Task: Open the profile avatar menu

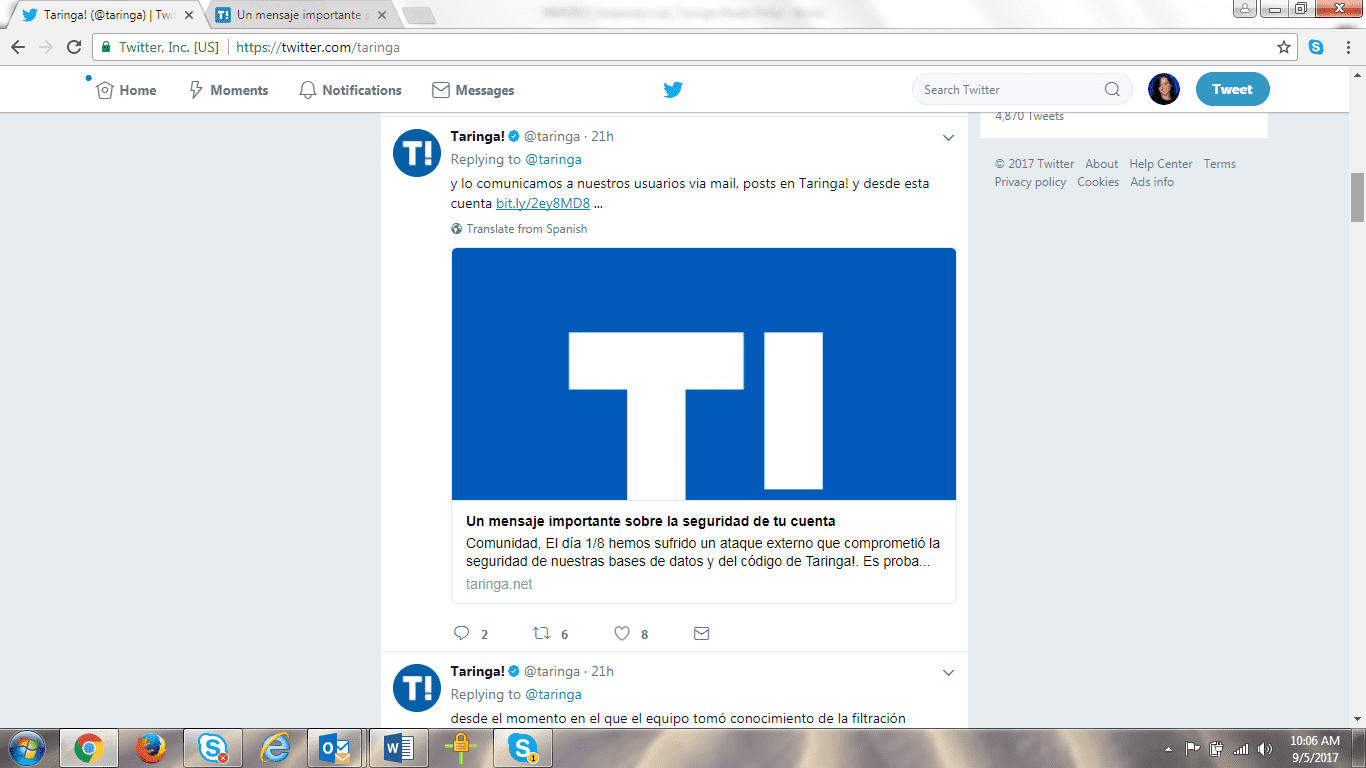Action: 1163,89
